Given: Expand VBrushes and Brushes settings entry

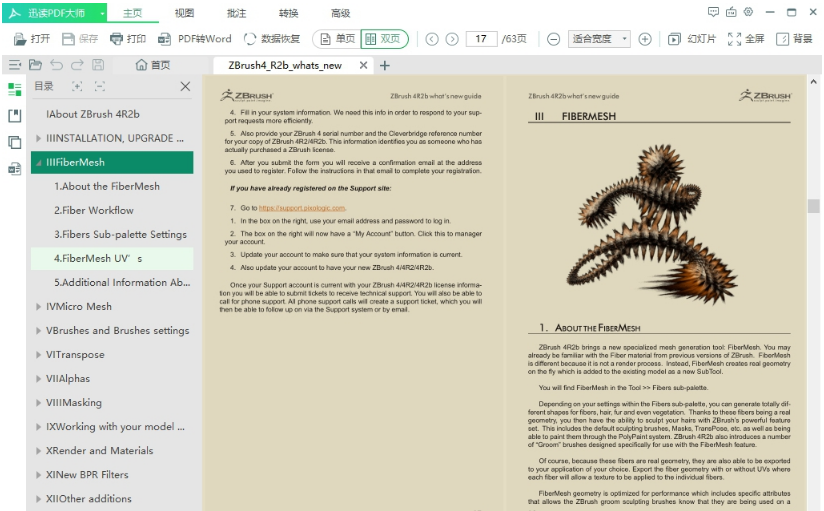Looking at the screenshot, I should tap(38, 331).
